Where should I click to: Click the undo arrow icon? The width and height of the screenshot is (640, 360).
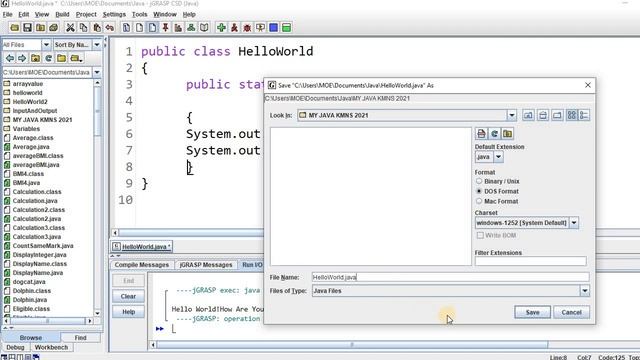110,28
